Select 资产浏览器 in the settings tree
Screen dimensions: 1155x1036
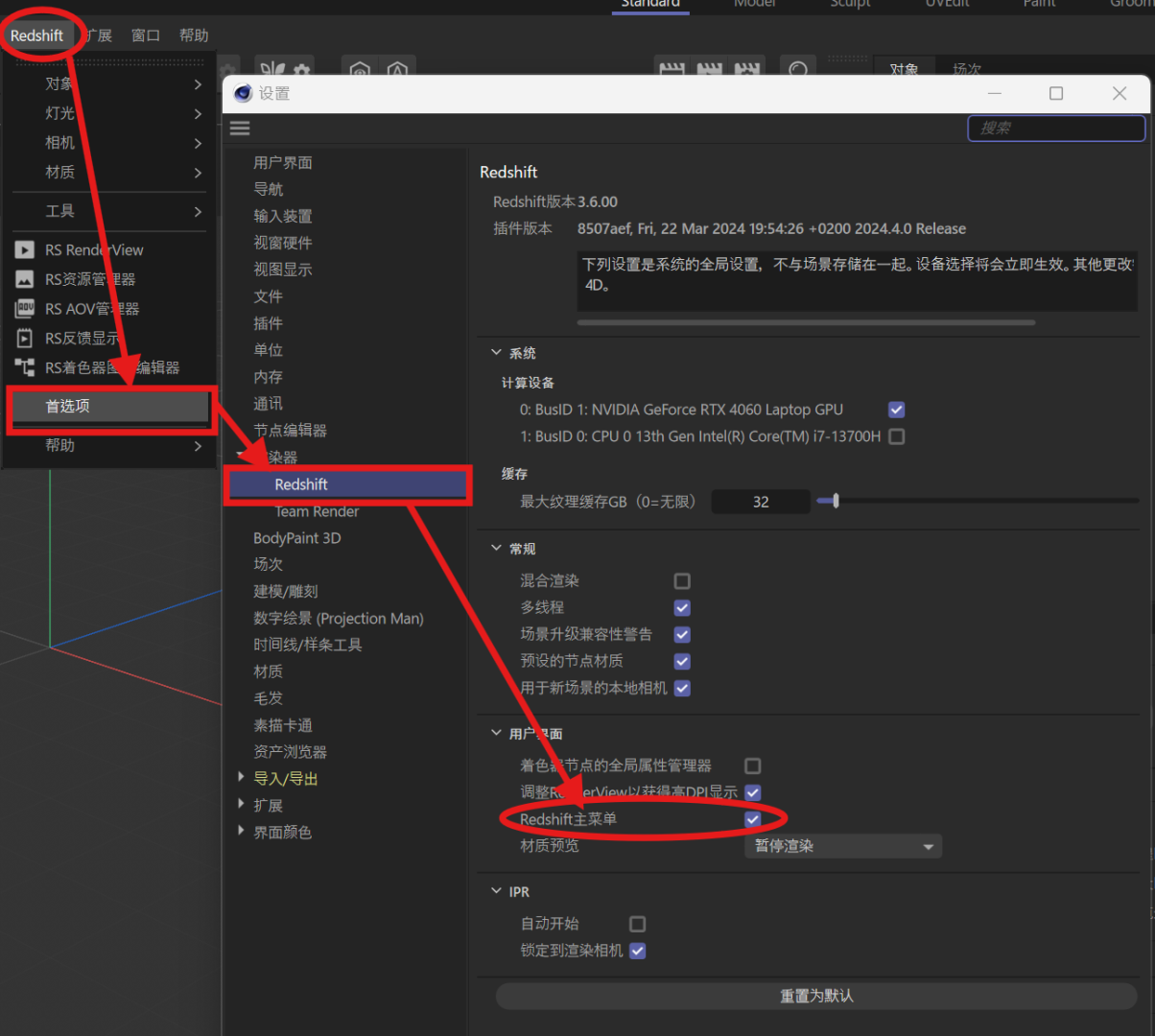291,753
